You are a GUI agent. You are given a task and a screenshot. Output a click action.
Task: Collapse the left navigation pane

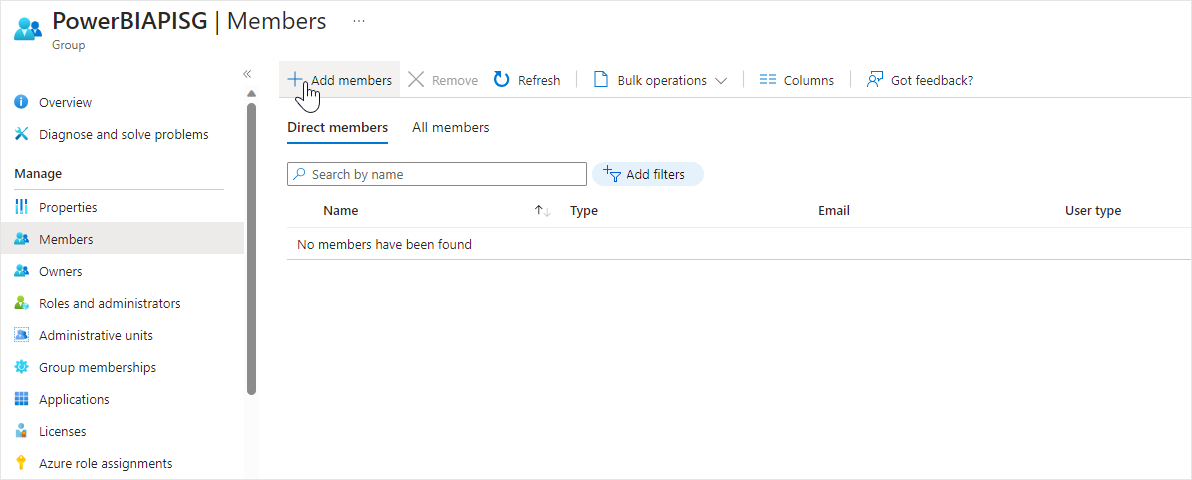(x=247, y=74)
